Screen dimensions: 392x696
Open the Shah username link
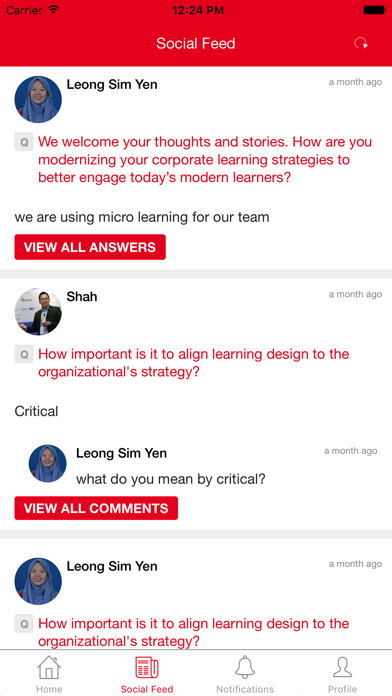point(82,297)
